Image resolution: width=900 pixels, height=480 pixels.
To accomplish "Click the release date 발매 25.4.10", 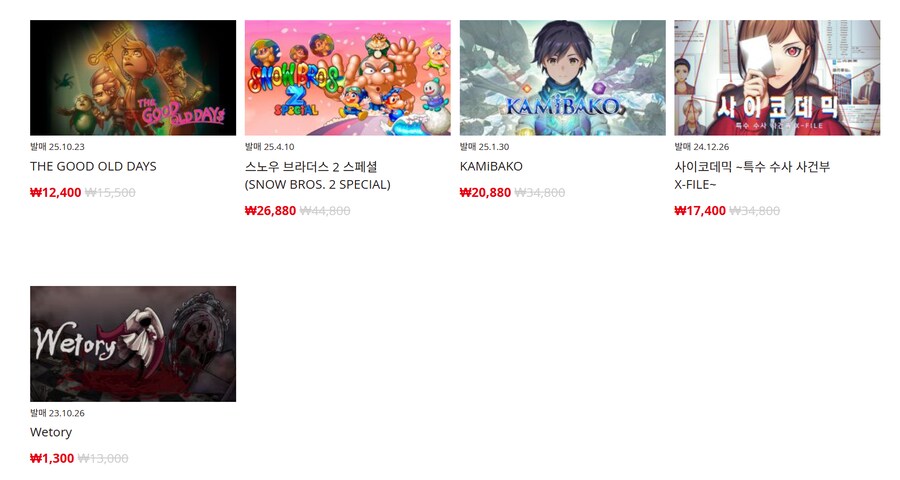I will tap(270, 147).
